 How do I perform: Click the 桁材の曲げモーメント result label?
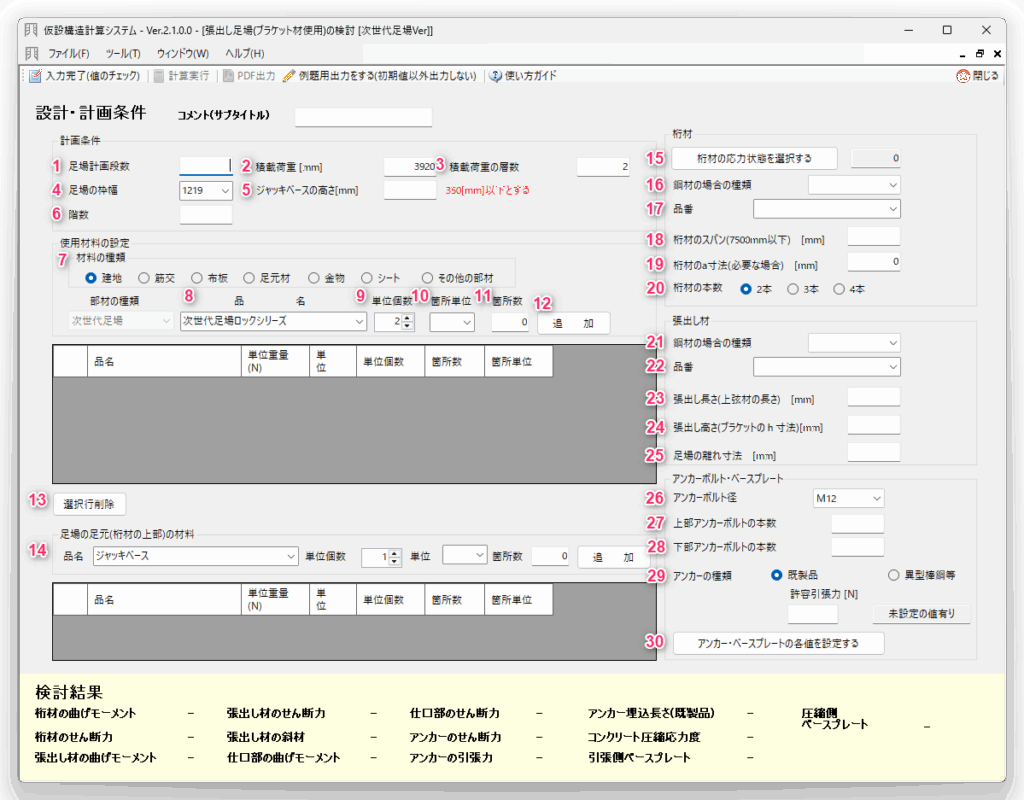86,714
